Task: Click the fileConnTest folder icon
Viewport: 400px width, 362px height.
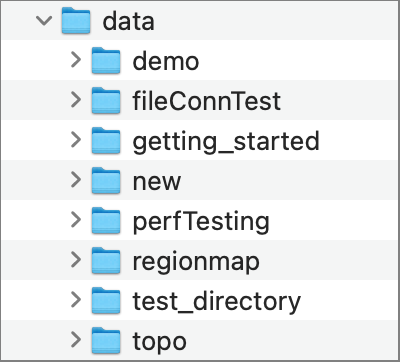Action: pyautogui.click(x=106, y=101)
